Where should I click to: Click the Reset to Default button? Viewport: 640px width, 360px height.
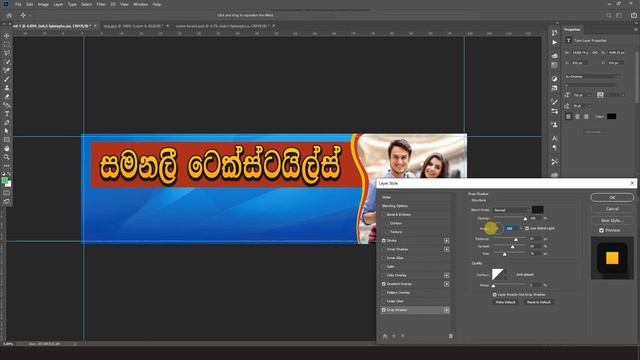click(539, 302)
